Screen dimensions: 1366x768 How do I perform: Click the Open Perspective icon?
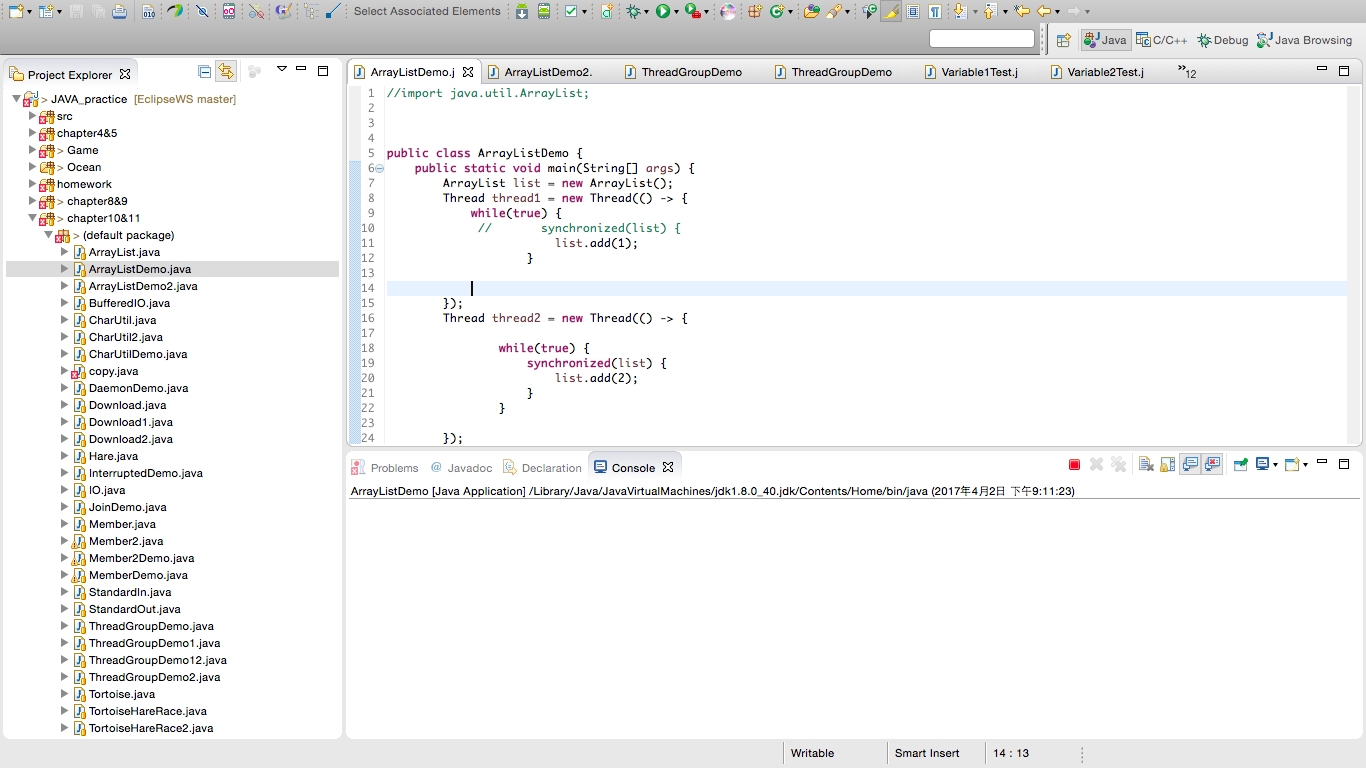pyautogui.click(x=1064, y=40)
